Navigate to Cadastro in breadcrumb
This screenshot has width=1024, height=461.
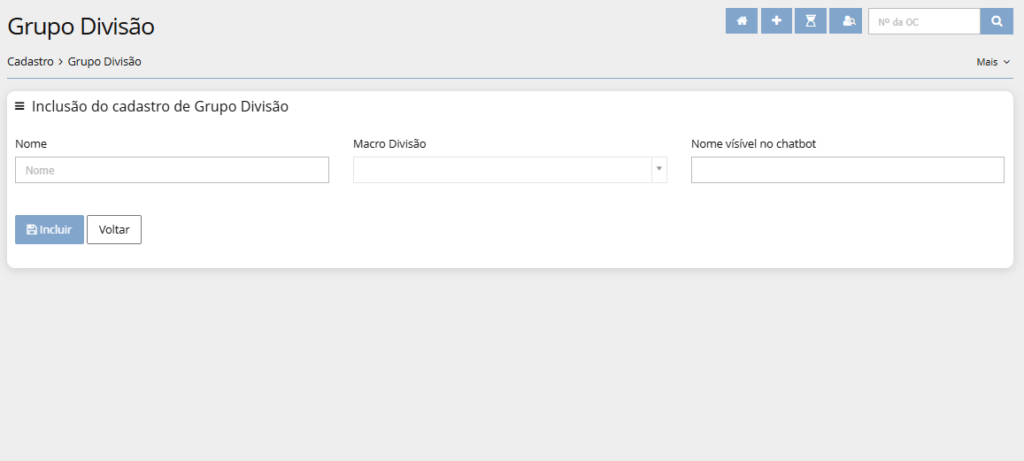click(x=30, y=62)
